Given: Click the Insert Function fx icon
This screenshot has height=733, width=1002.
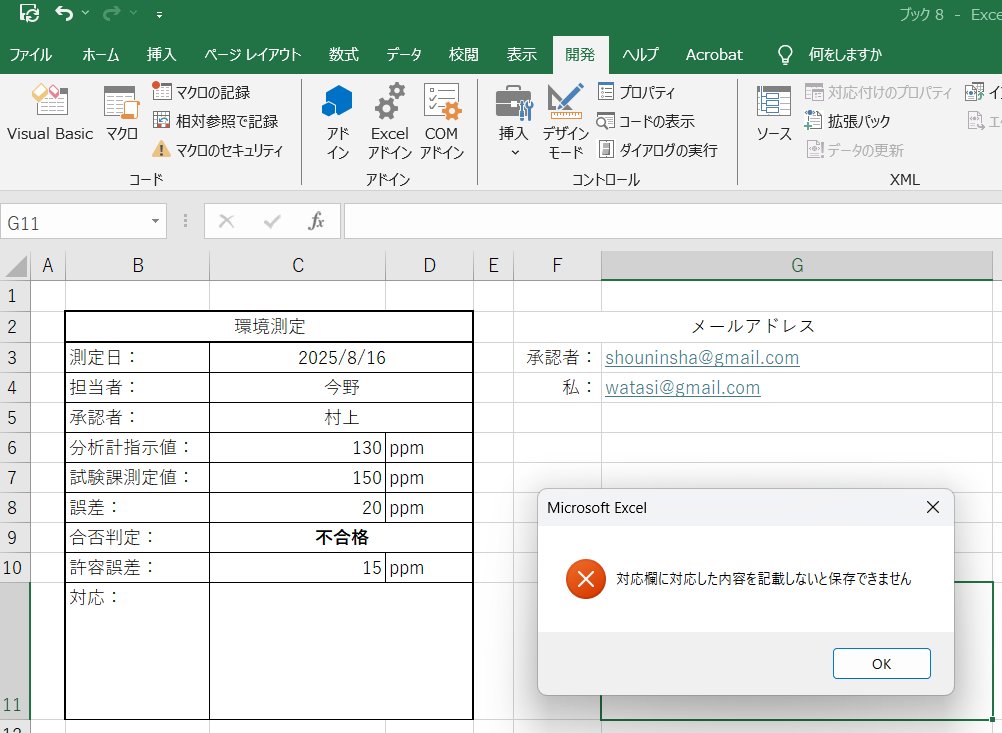Looking at the screenshot, I should pos(316,221).
